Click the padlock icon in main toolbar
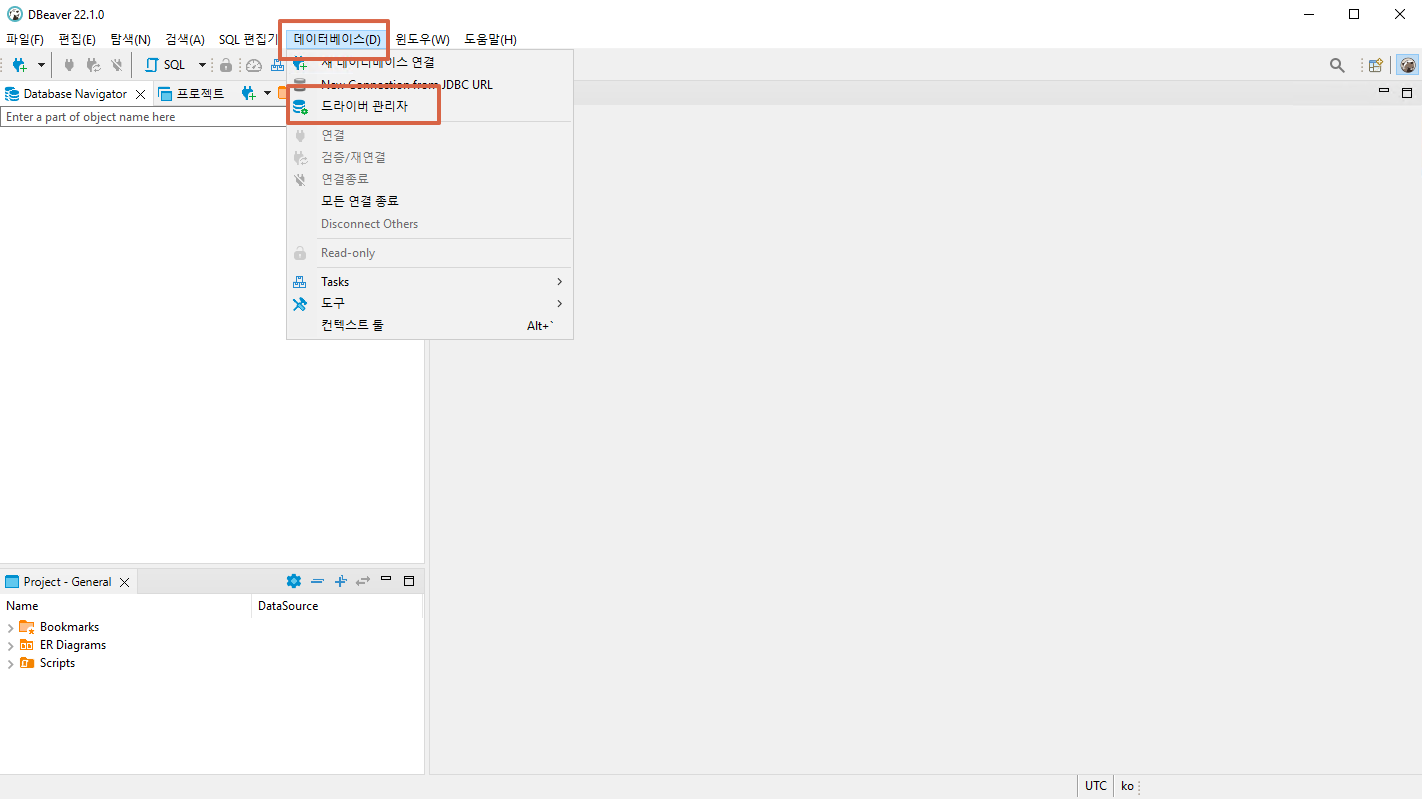Image resolution: width=1422 pixels, height=799 pixels. click(226, 65)
